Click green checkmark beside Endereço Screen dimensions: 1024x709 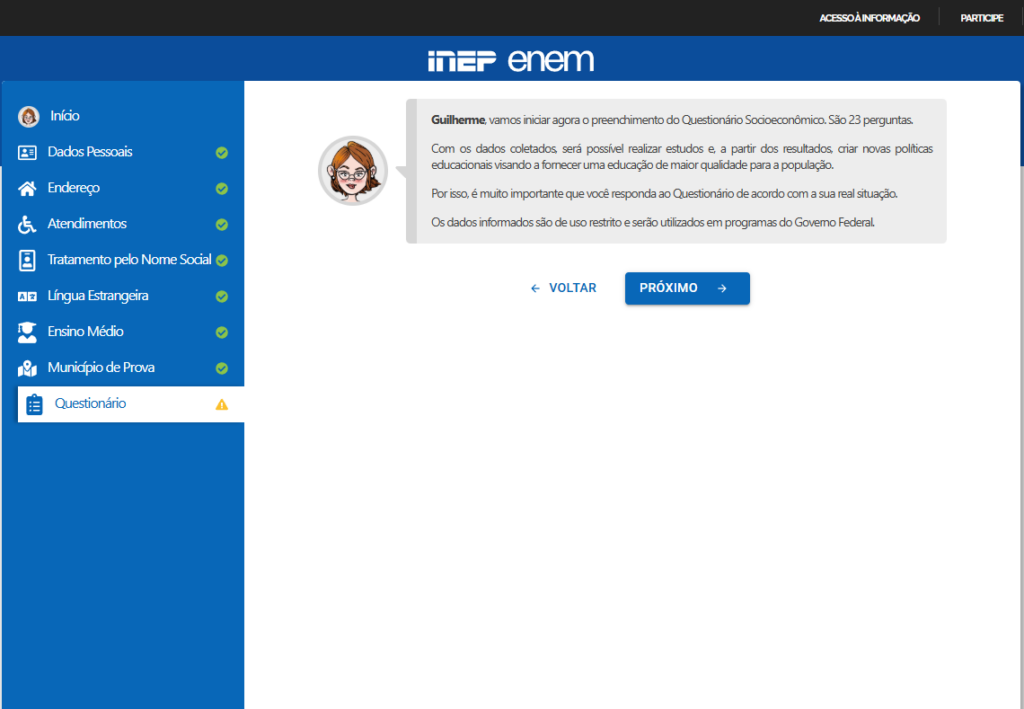[222, 189]
